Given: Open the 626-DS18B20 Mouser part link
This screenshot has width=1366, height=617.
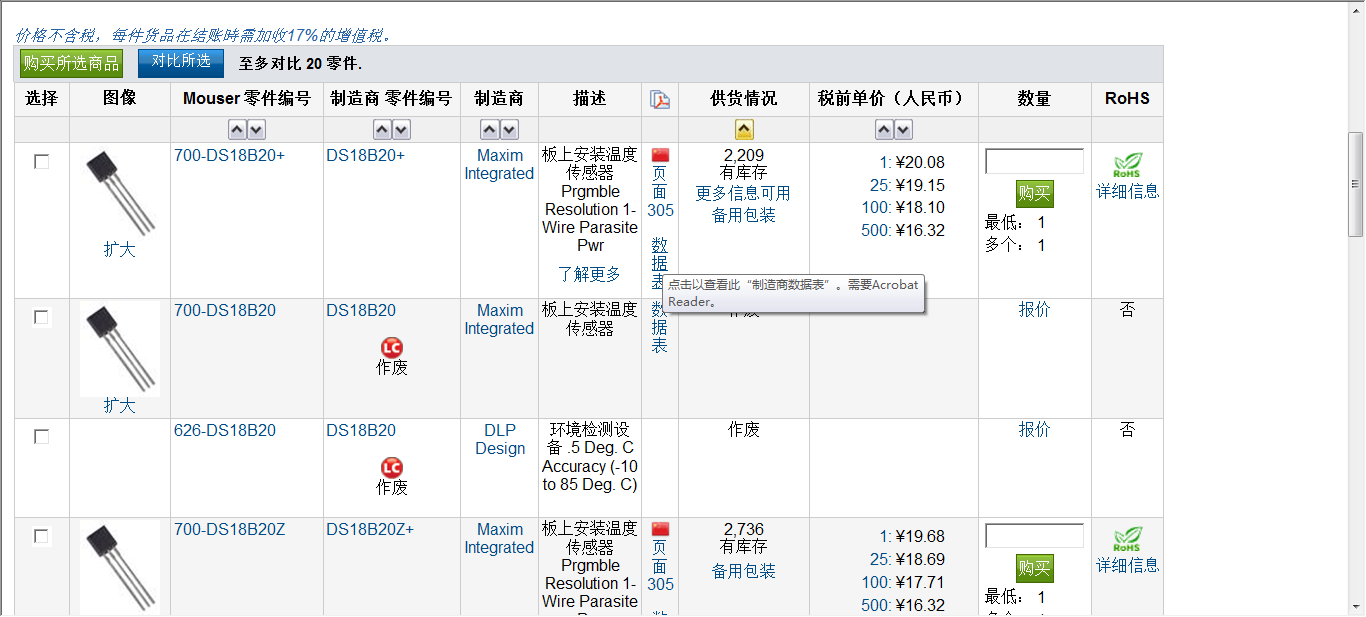Looking at the screenshot, I should click(x=225, y=430).
